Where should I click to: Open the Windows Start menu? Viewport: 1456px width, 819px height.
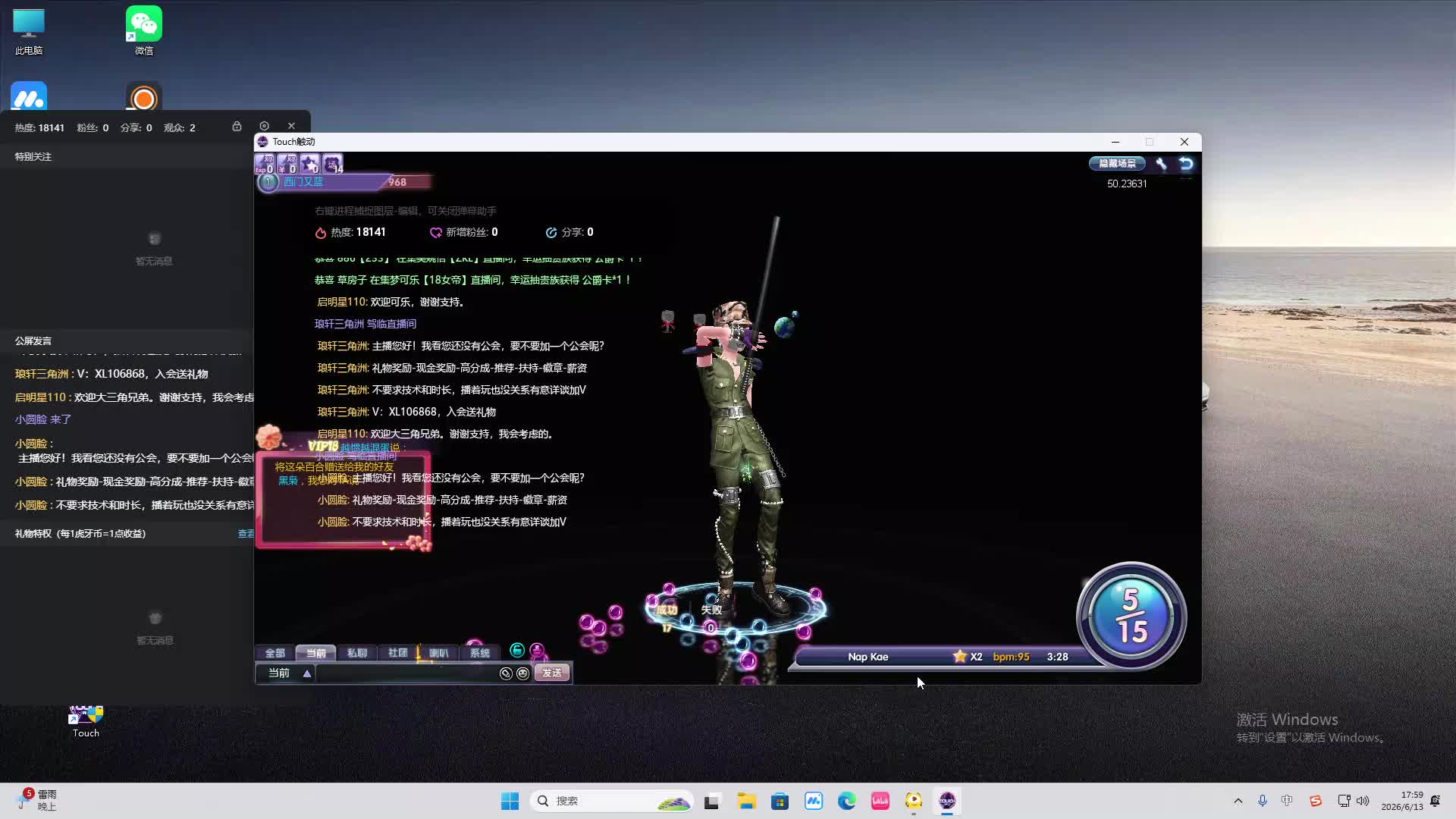pyautogui.click(x=510, y=801)
